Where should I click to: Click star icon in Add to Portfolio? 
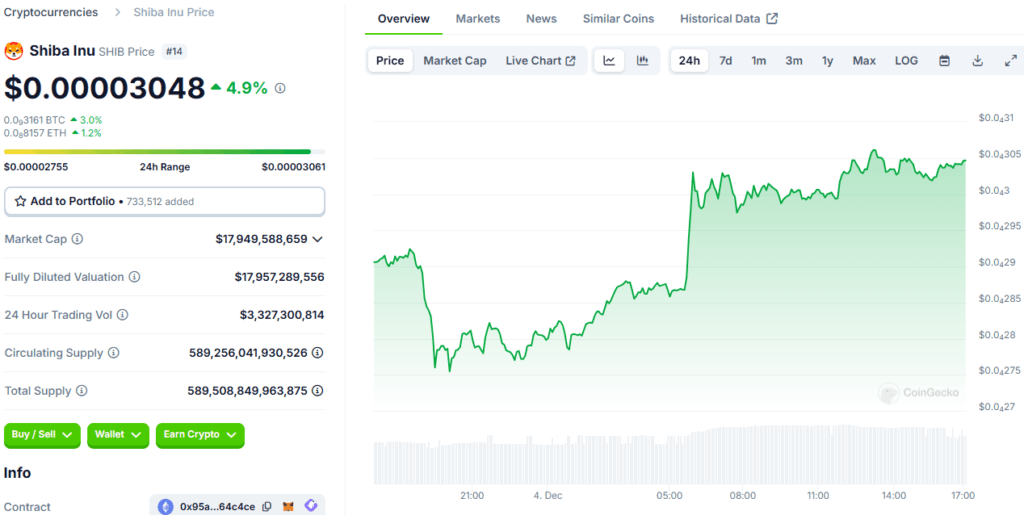click(x=20, y=201)
